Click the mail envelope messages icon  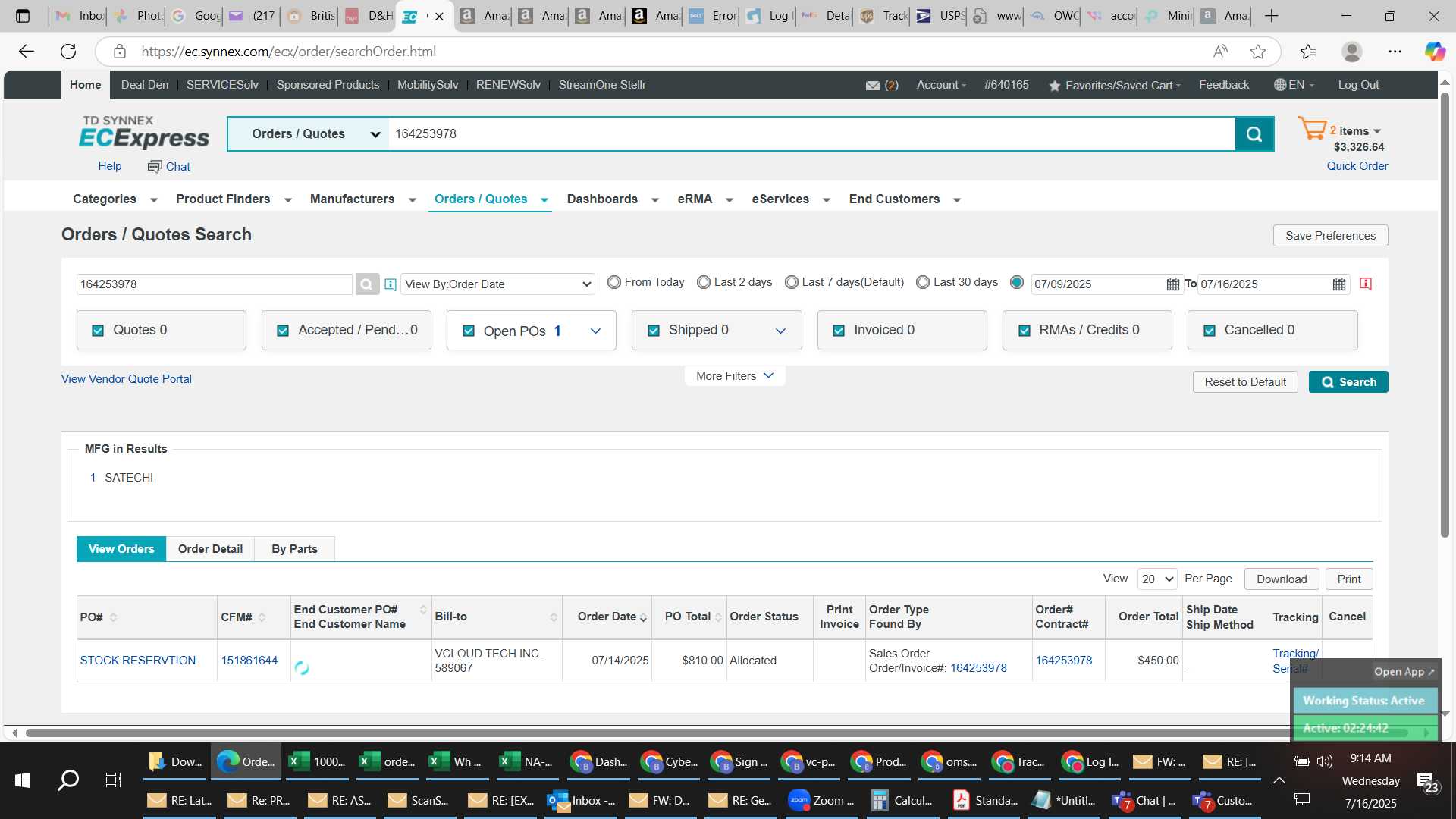click(873, 86)
